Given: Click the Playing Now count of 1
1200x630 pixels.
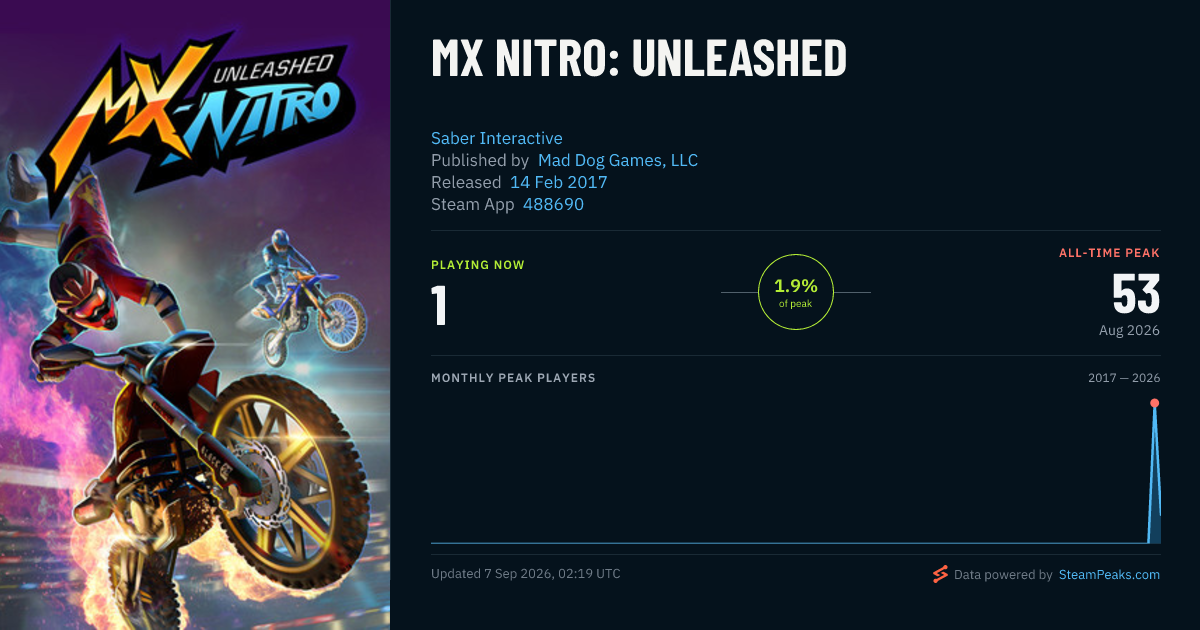Looking at the screenshot, I should [439, 306].
